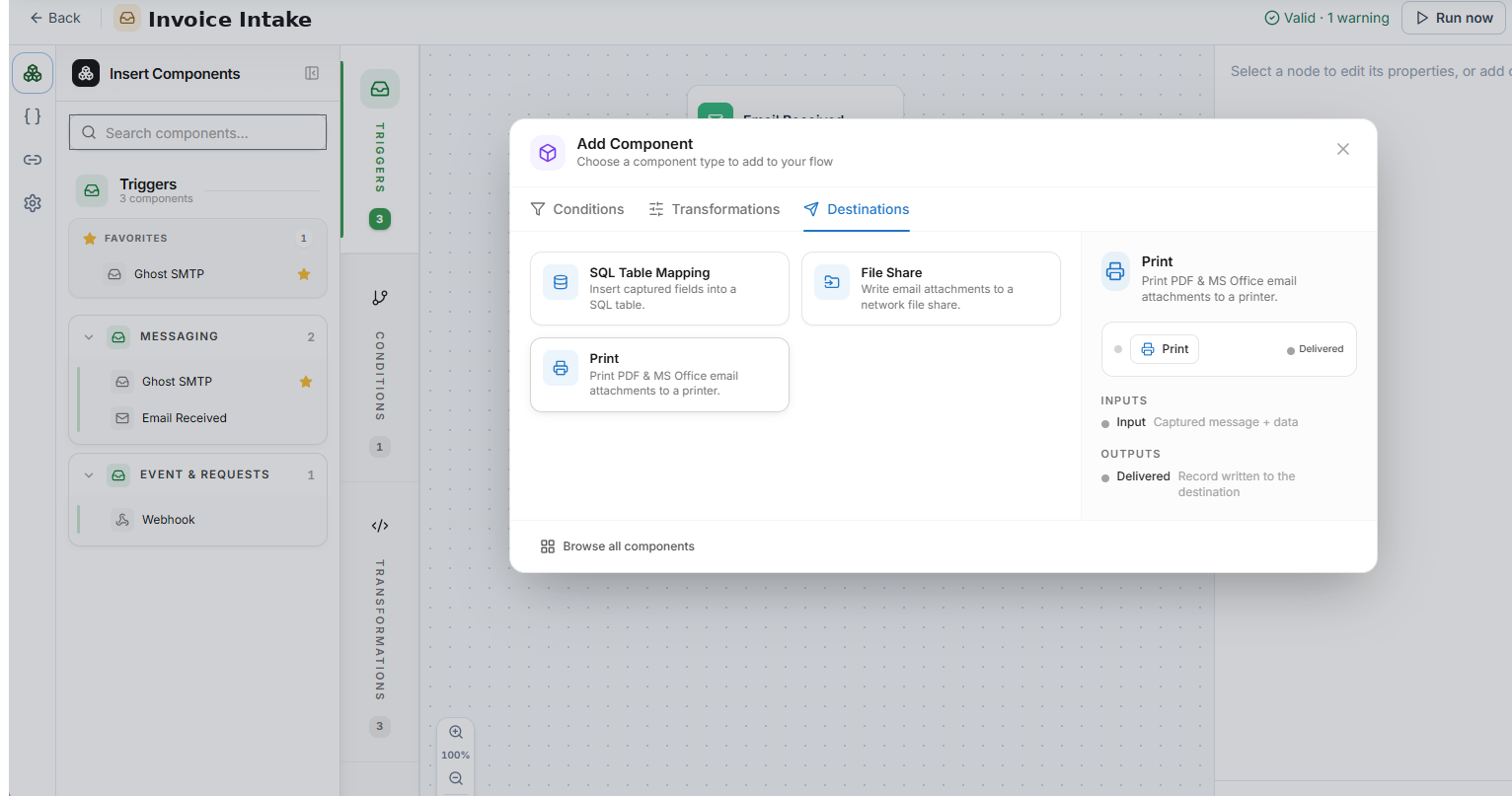Click the Delivered label under Outputs

(1143, 476)
